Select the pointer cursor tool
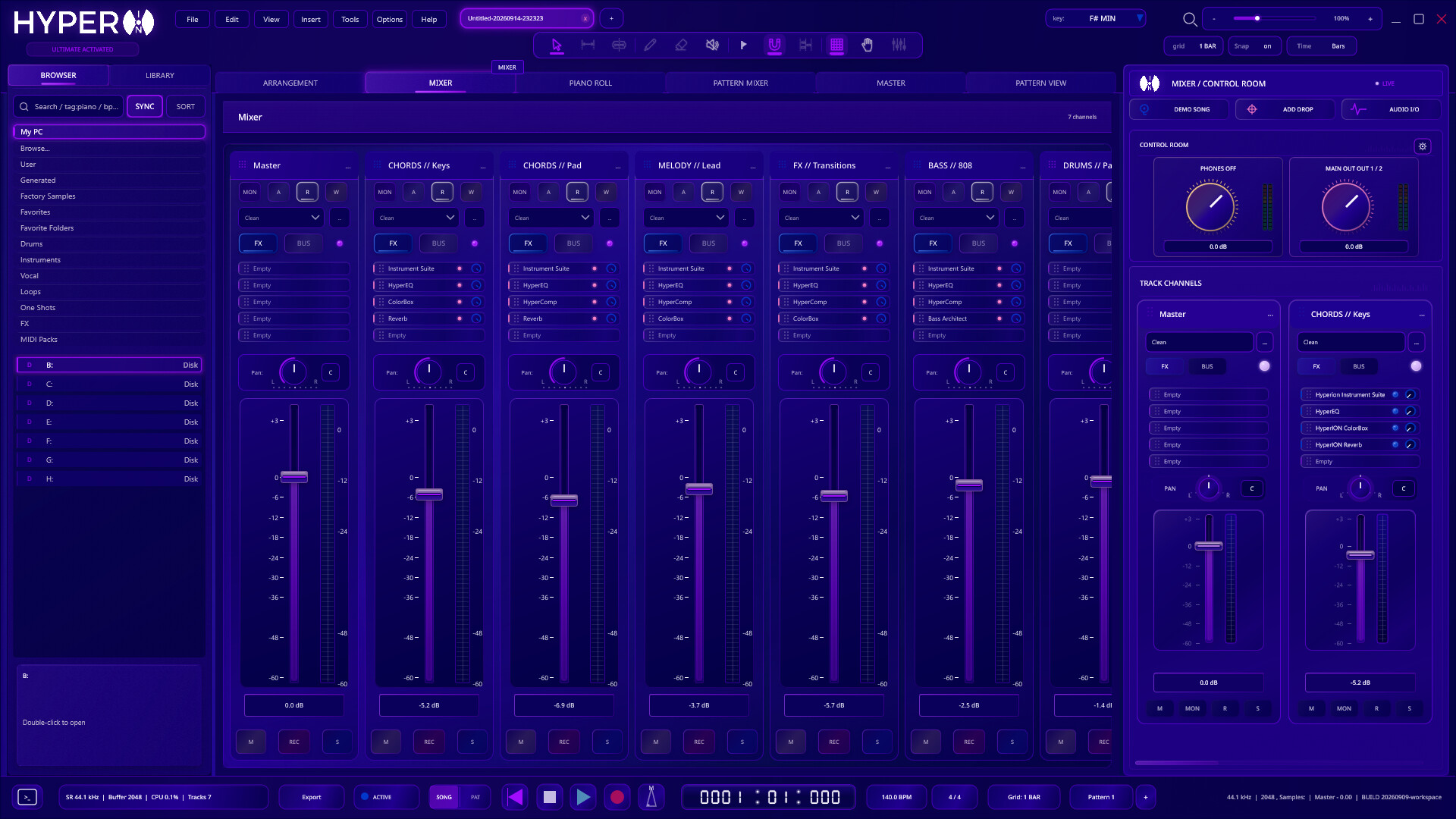The image size is (1456, 819). coord(557,45)
